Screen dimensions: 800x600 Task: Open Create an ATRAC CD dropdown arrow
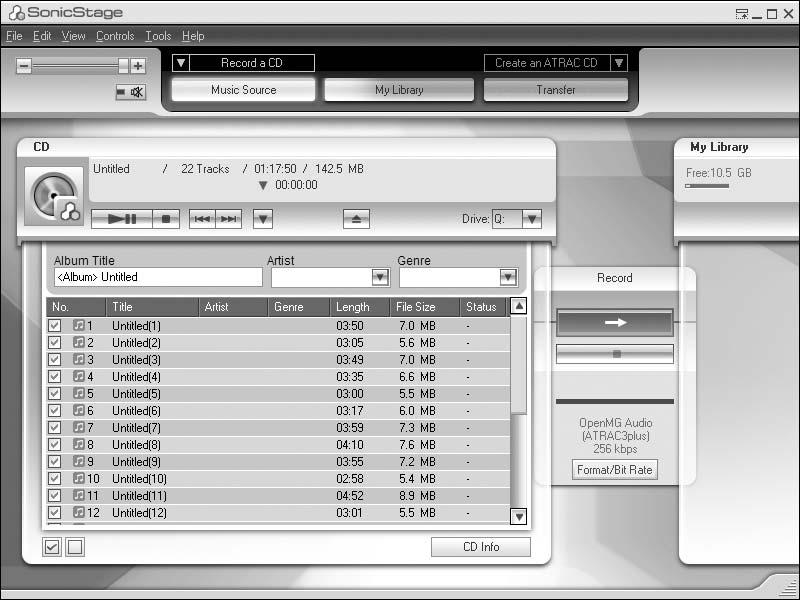pyautogui.click(x=619, y=63)
